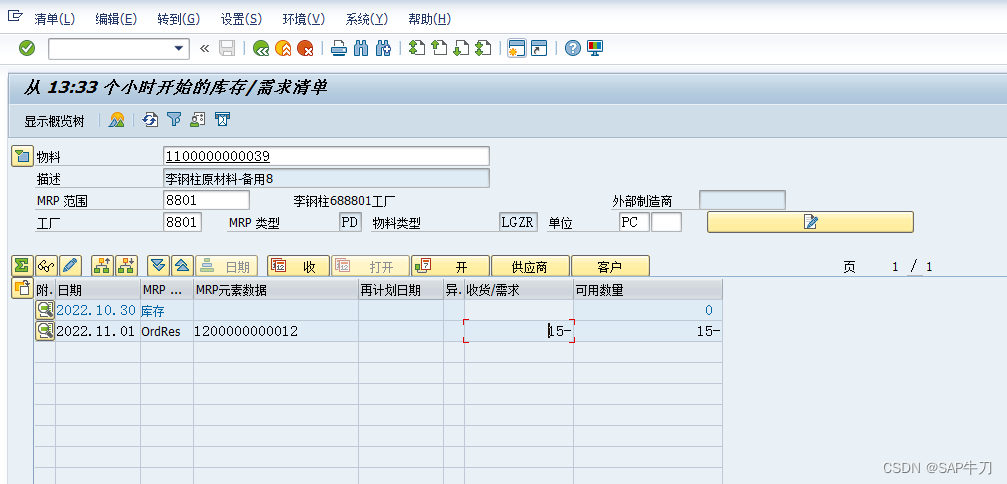This screenshot has width=1007, height=484.
Task: Go to previous page icon
Action: (x=439, y=48)
